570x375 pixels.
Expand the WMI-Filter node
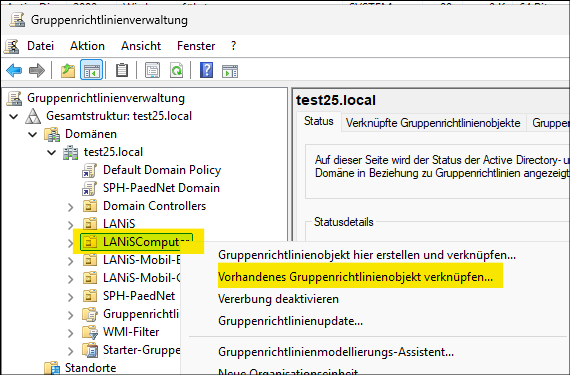pyautogui.click(x=71, y=333)
